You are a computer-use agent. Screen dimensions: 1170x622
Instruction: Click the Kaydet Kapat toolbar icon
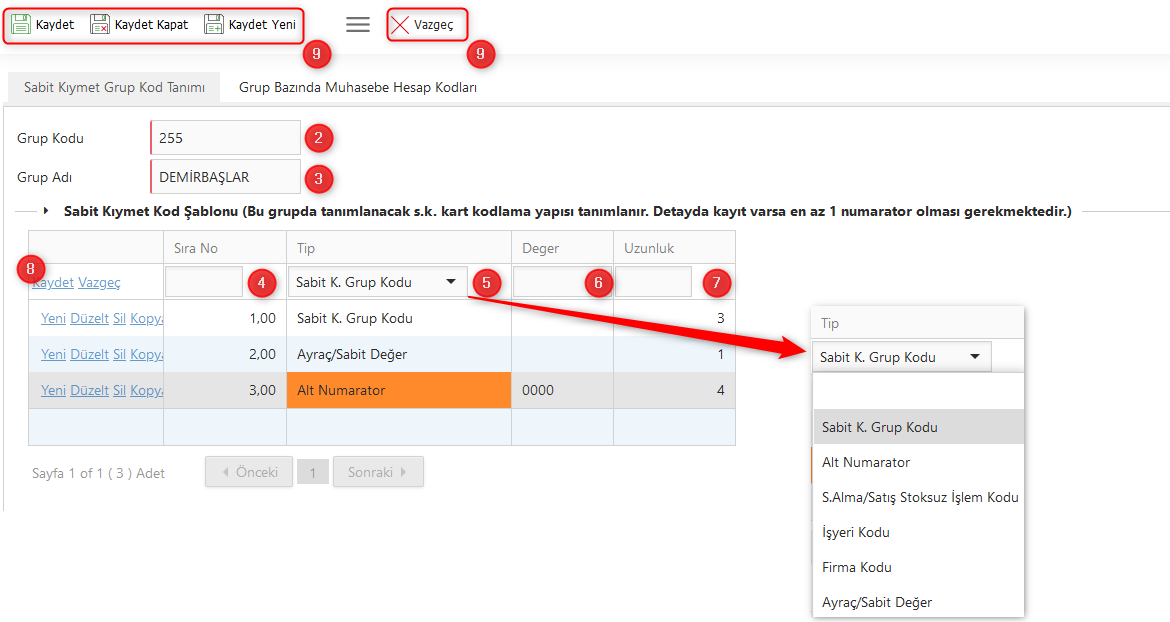tap(100, 25)
